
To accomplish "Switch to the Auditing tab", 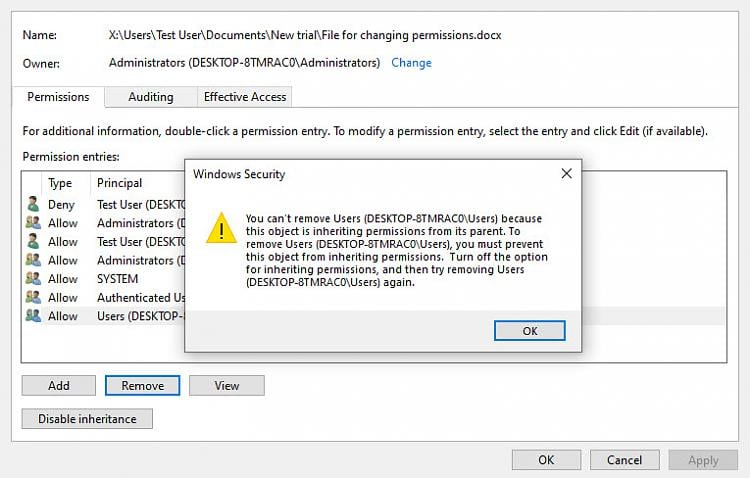I will 151,97.
